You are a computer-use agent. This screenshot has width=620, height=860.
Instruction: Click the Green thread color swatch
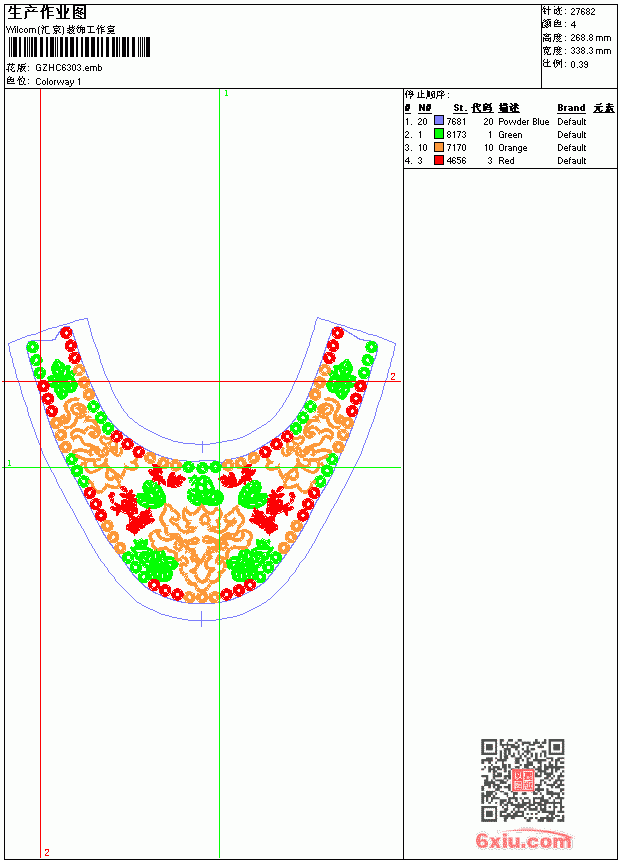[438, 134]
